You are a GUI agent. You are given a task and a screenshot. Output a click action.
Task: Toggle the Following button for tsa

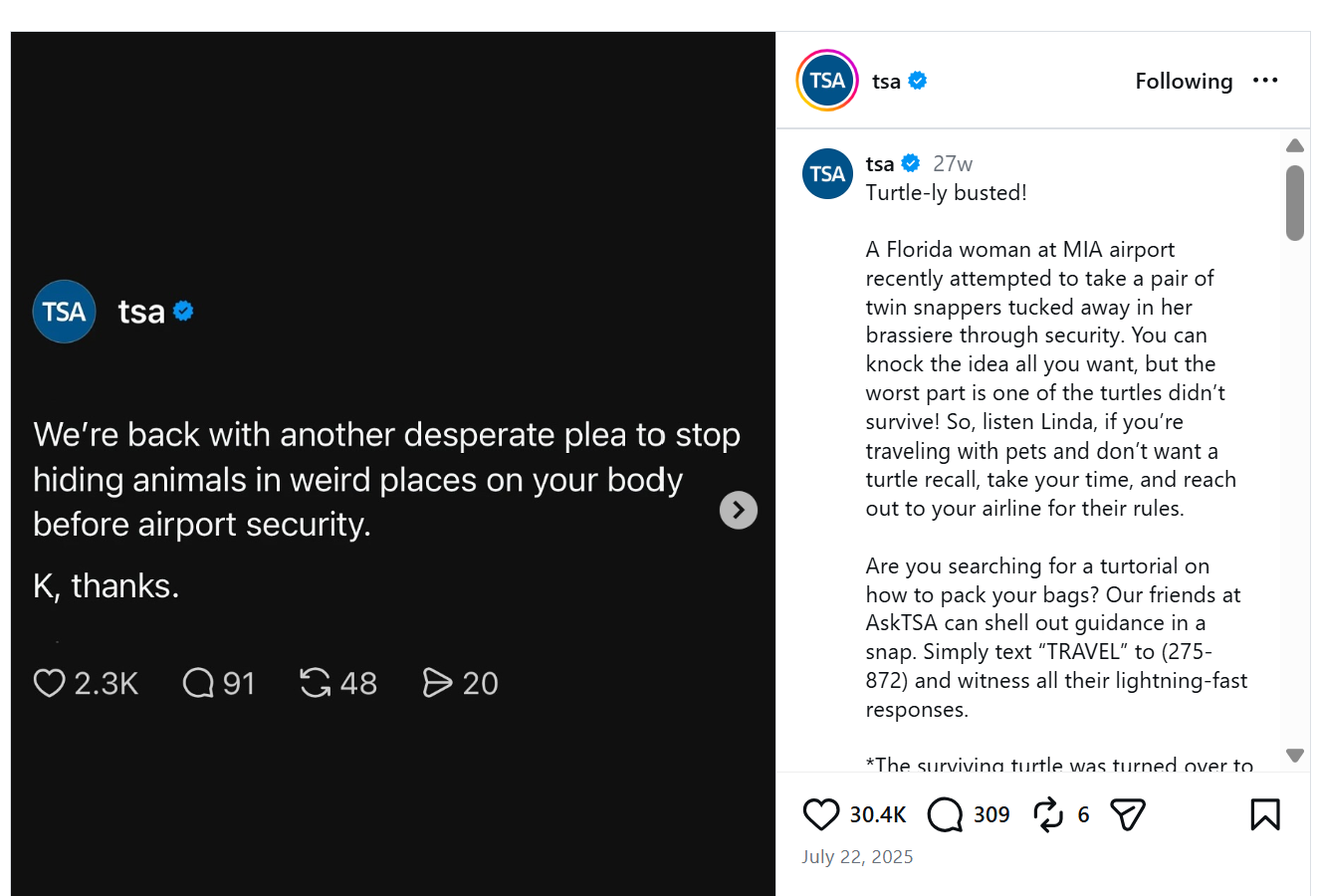click(1184, 82)
